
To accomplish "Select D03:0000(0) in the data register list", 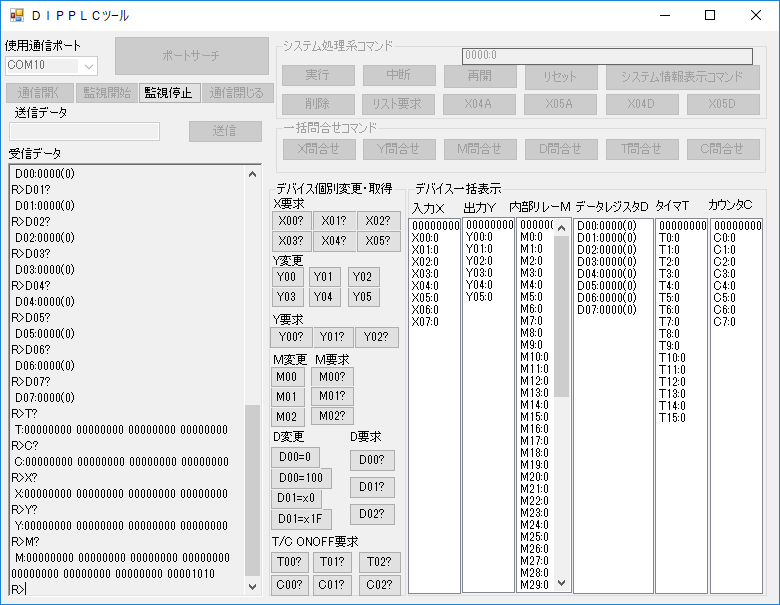I will point(607,261).
